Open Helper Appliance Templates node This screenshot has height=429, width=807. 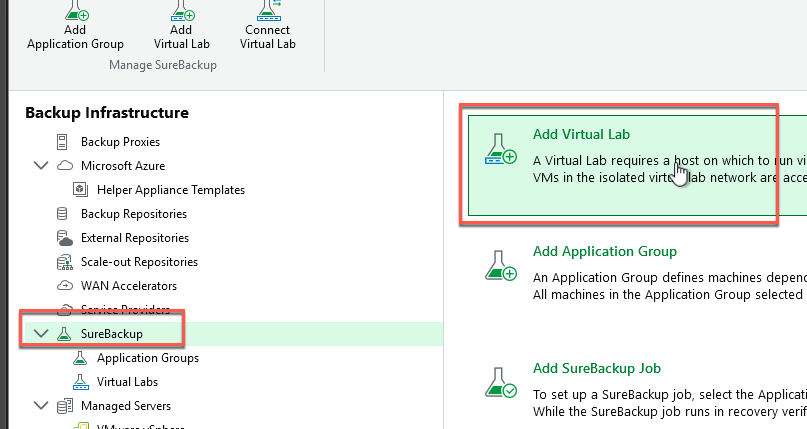(170, 190)
